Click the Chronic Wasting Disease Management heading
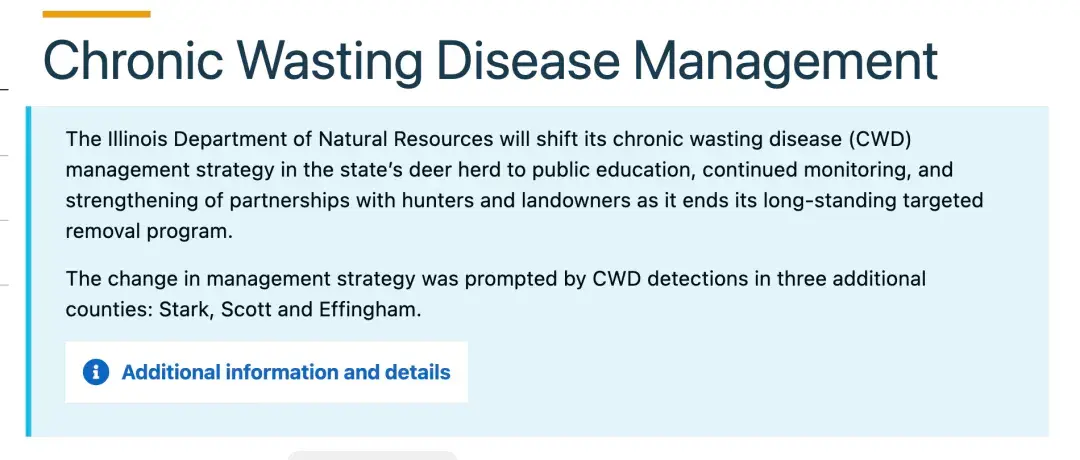Viewport: 1080px width, 460px height. (x=490, y=61)
